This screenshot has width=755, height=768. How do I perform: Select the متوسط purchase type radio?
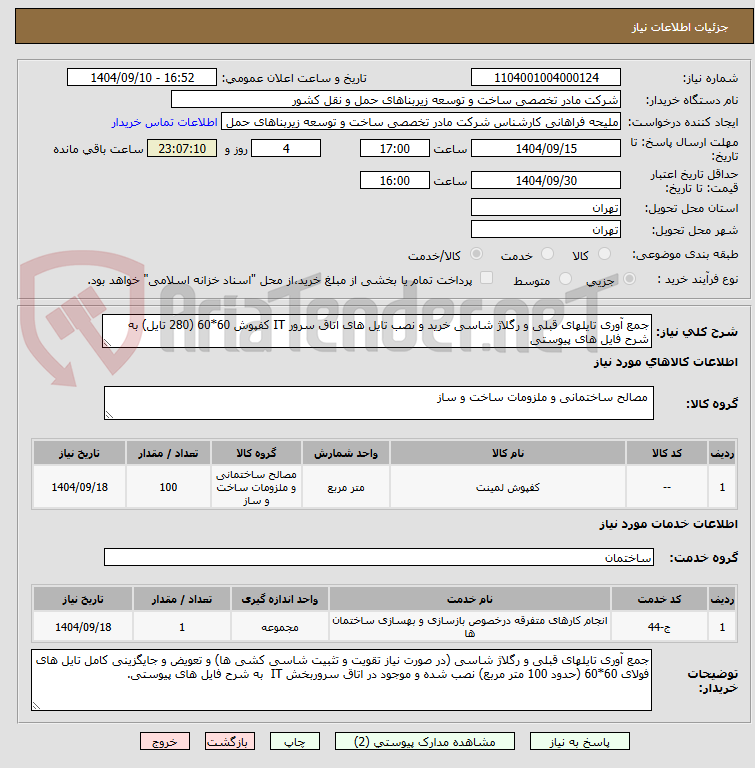point(565,279)
